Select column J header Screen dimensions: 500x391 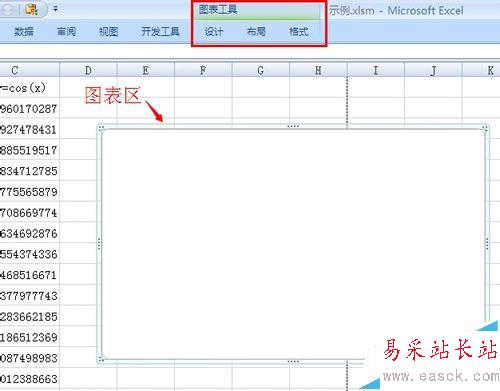pyautogui.click(x=433, y=70)
